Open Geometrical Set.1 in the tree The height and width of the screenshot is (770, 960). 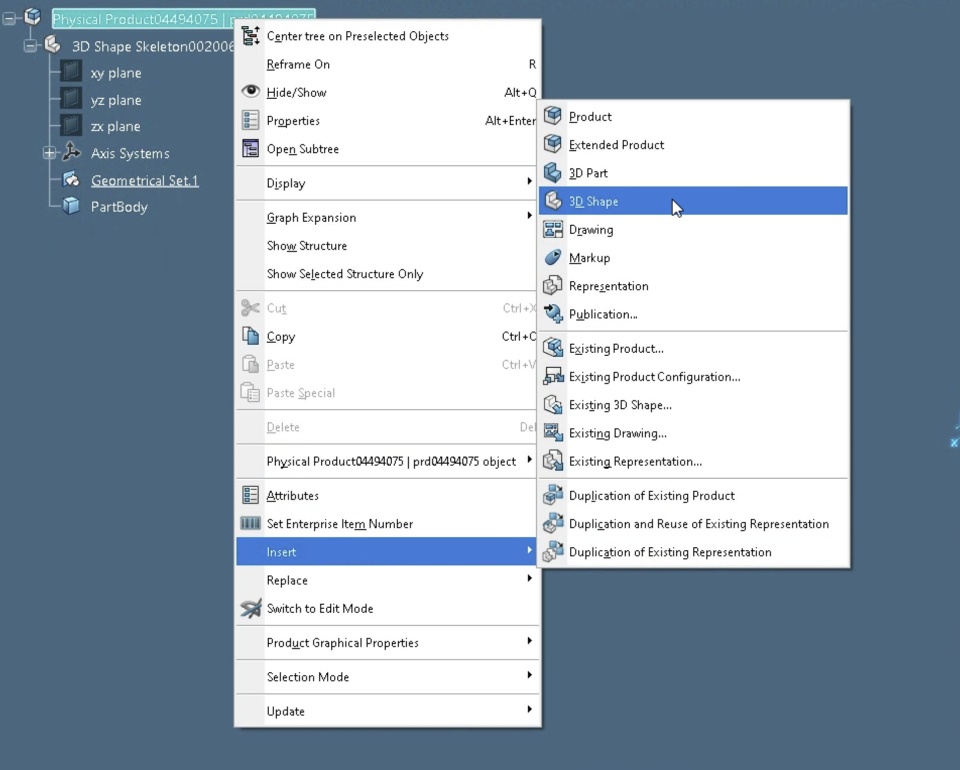click(144, 180)
